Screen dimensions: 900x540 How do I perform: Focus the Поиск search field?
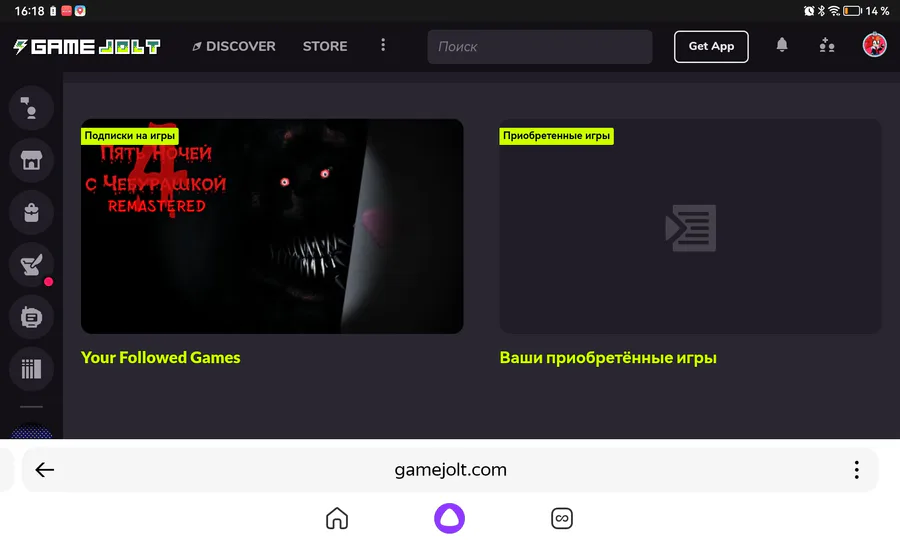(x=540, y=46)
